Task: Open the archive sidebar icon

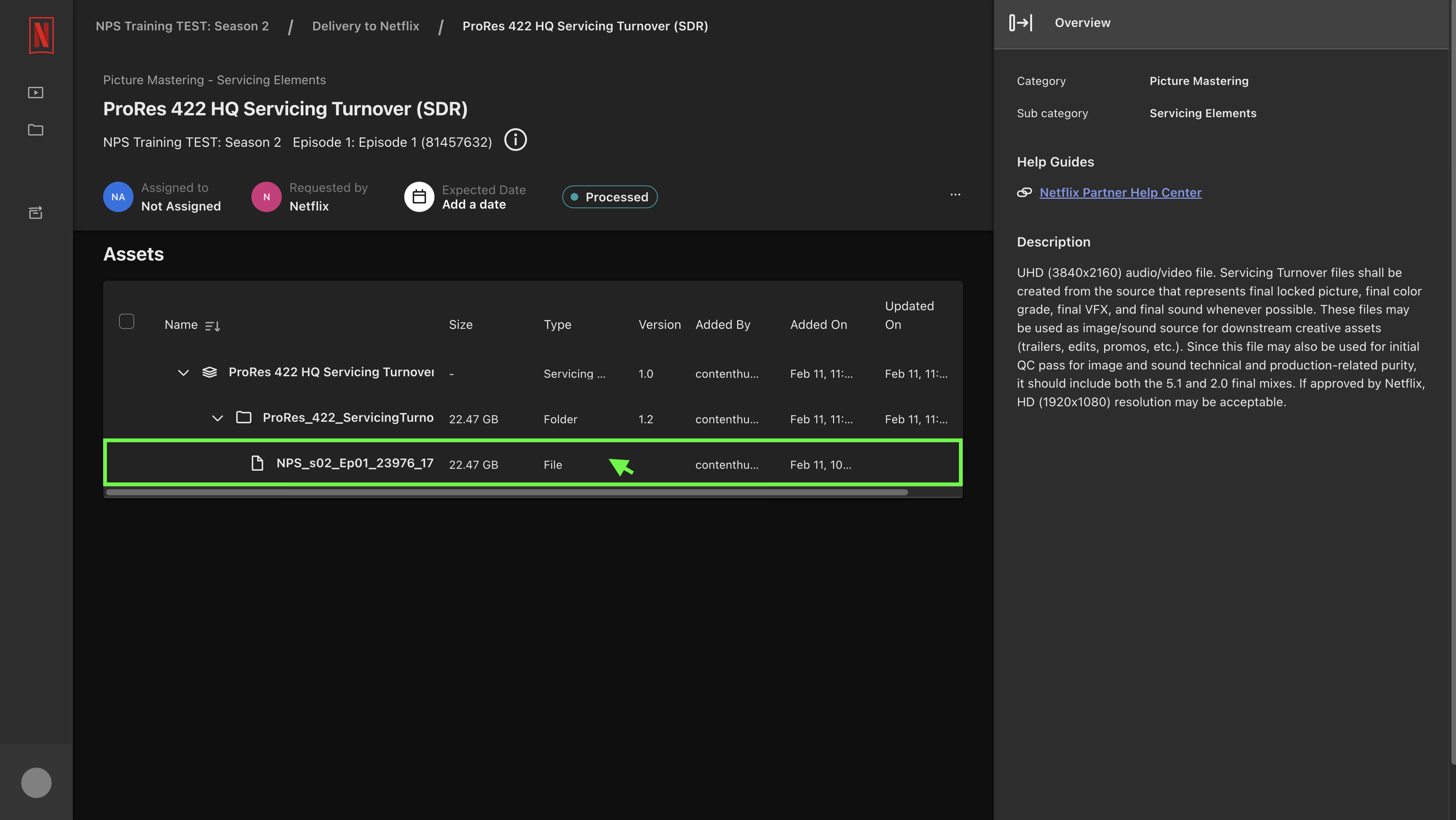Action: (x=36, y=212)
